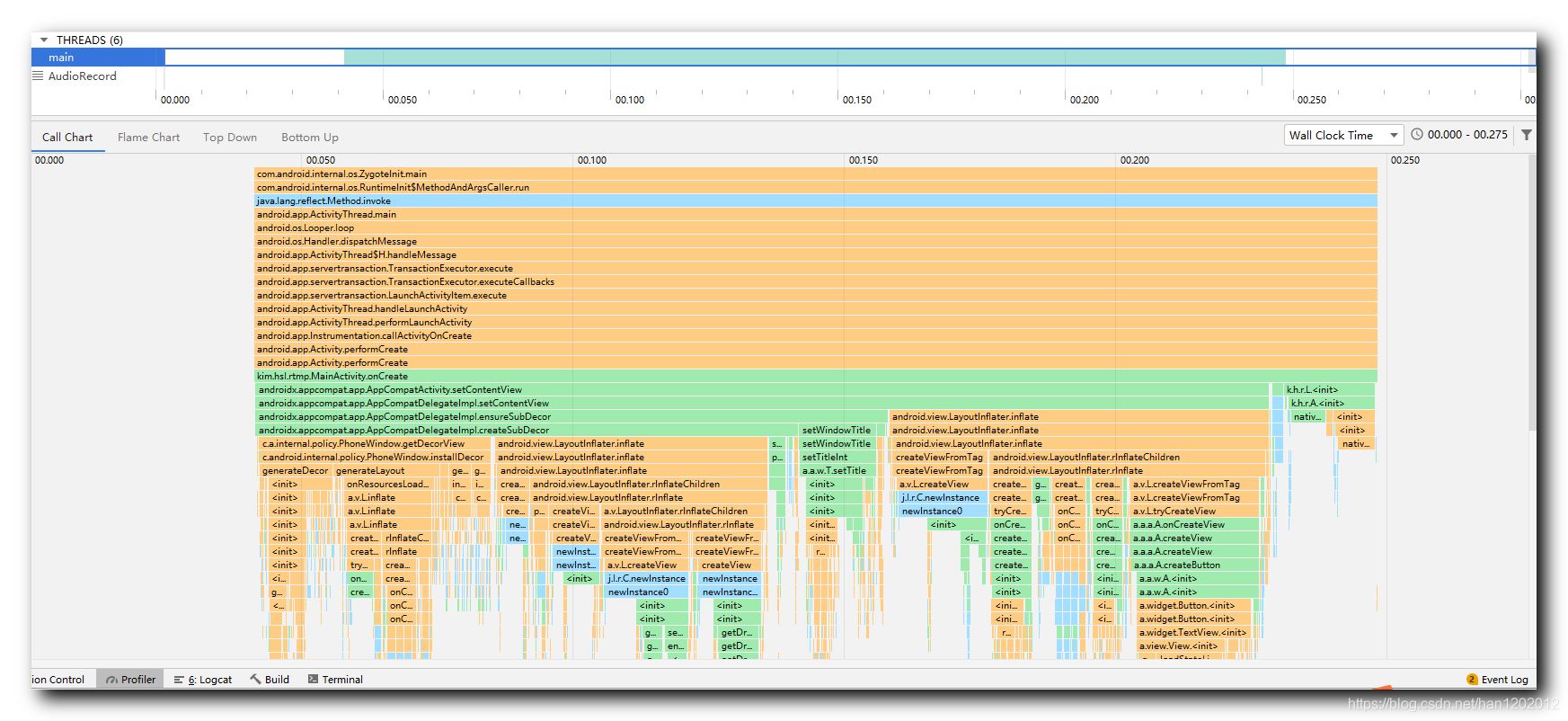Switch to the Top Down tab
Screen dimensions: 1568x721
(x=230, y=138)
